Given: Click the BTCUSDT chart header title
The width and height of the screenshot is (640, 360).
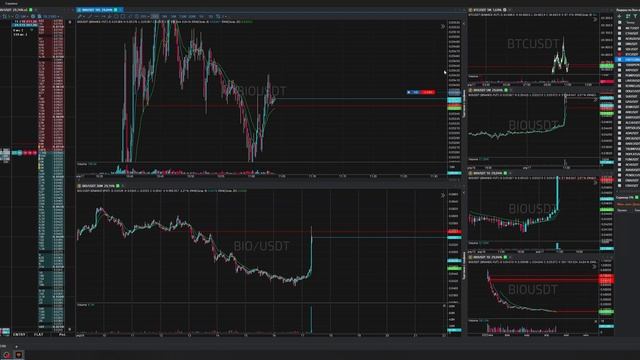Looking at the screenshot, I should [487, 9].
